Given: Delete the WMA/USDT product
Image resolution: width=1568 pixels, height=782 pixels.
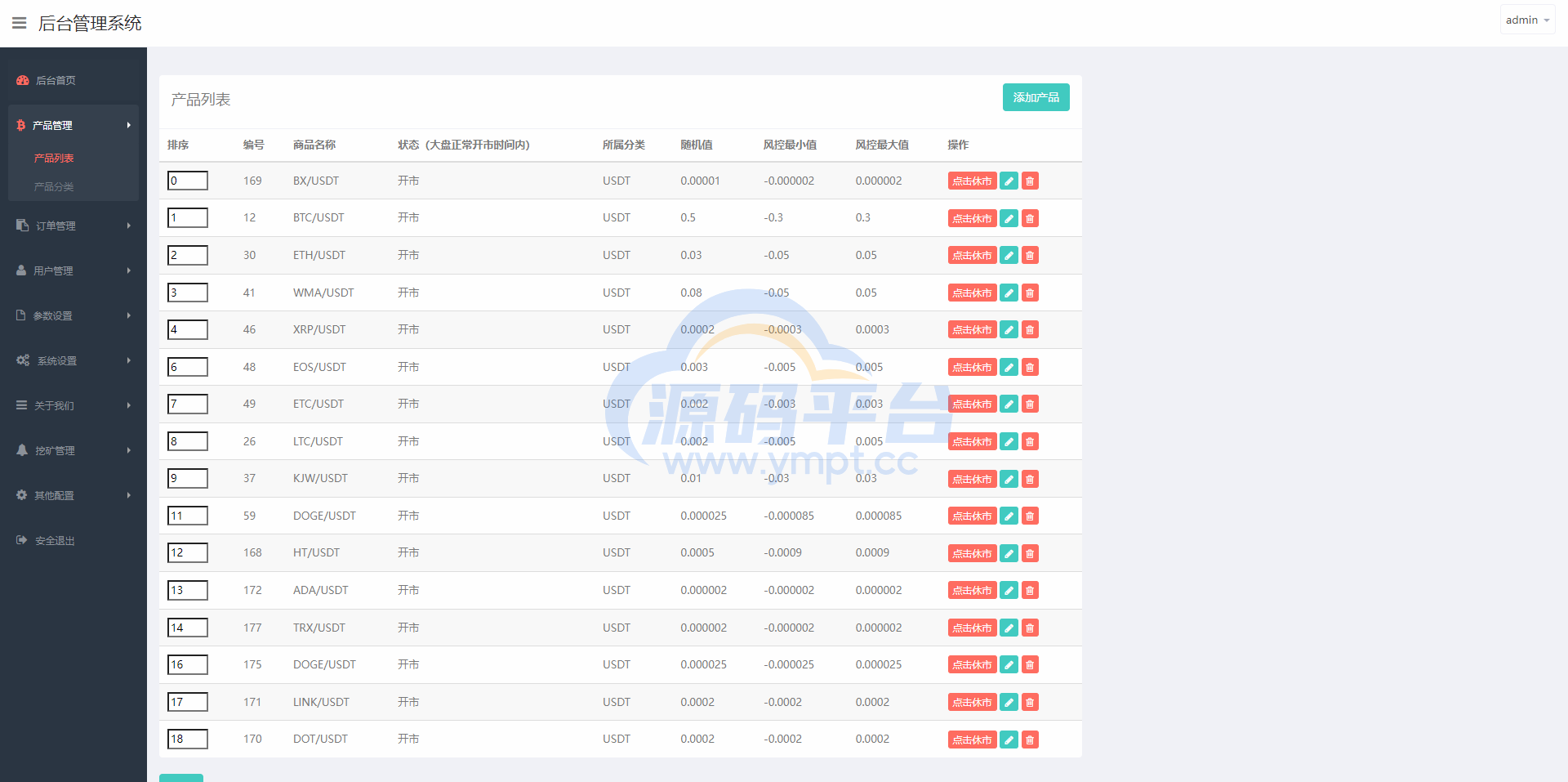Looking at the screenshot, I should click(1030, 293).
